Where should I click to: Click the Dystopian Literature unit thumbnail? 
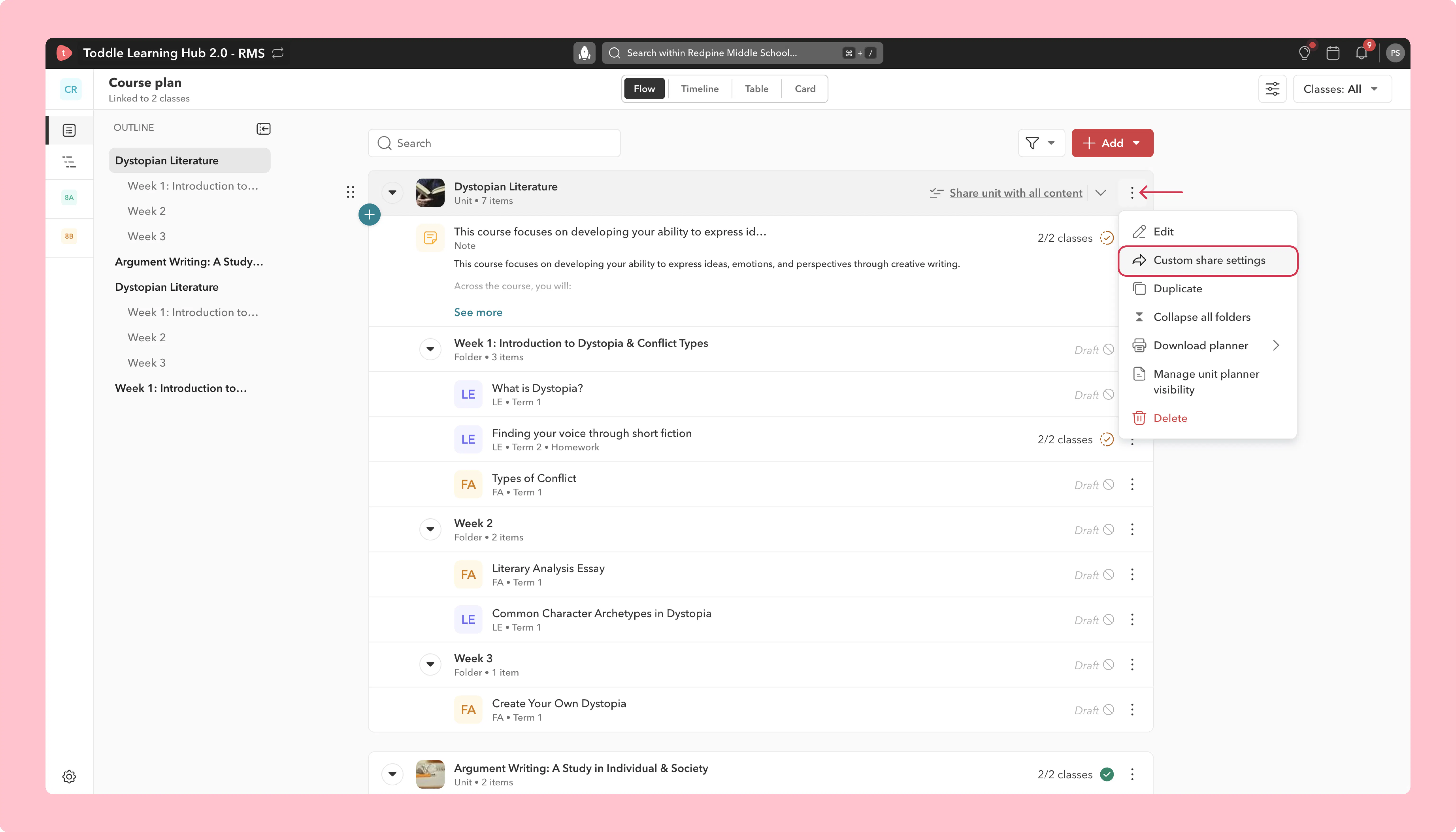coord(430,193)
